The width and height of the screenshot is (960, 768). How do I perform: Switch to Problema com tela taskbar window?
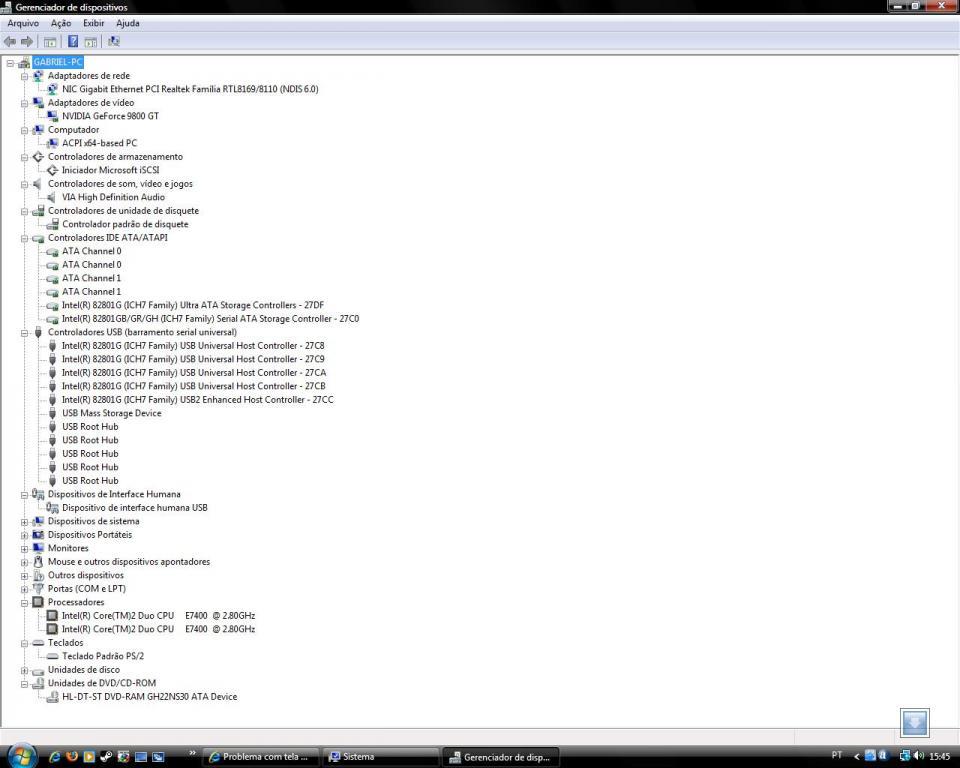261,757
